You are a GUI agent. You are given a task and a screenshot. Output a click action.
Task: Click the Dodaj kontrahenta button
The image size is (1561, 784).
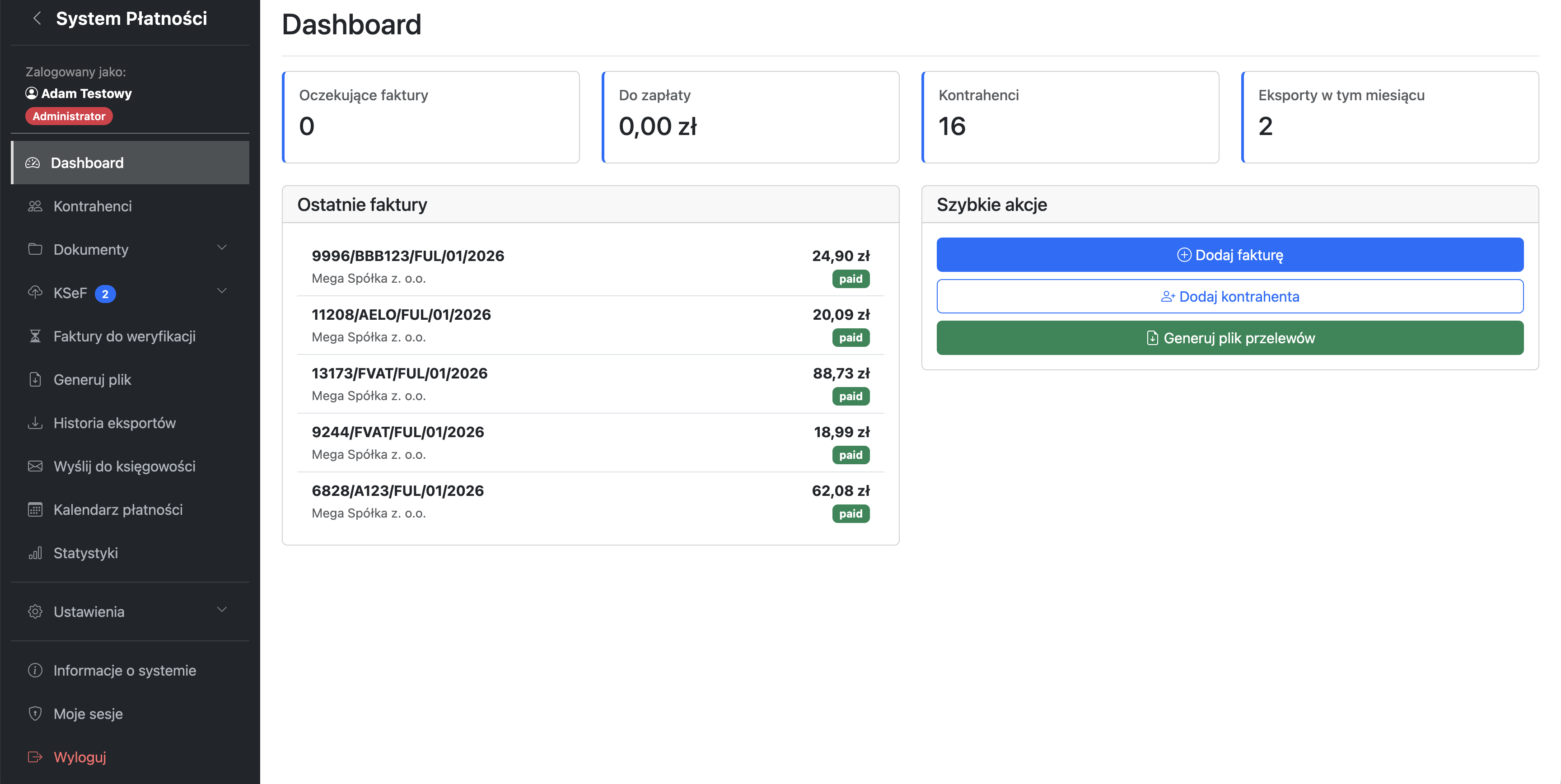coord(1229,296)
